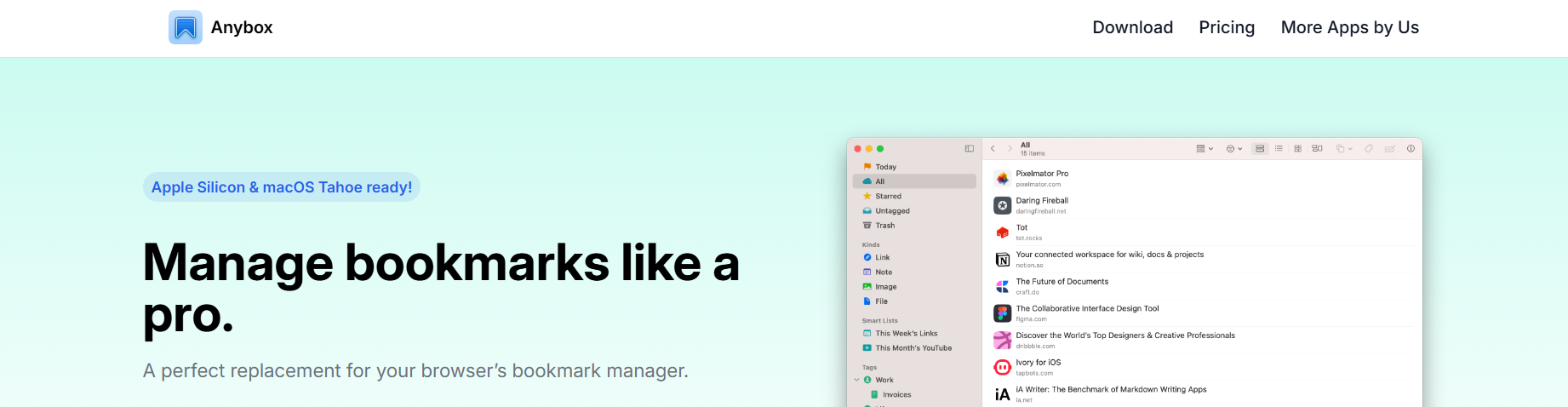Click the pixelmator.com URL text

1039,184
